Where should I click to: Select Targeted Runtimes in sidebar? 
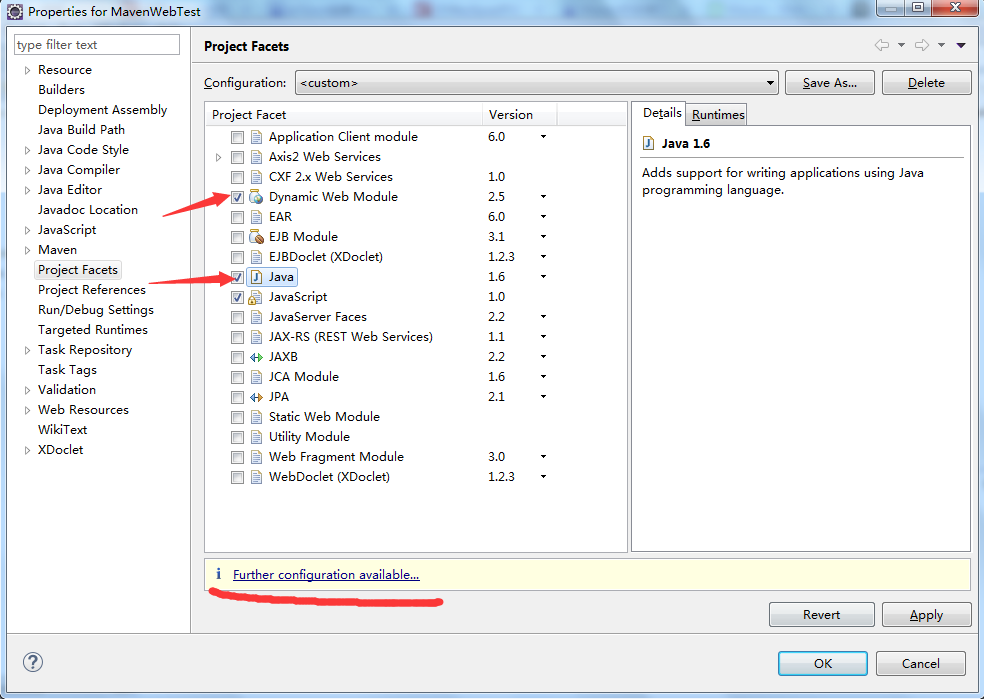(x=92, y=330)
